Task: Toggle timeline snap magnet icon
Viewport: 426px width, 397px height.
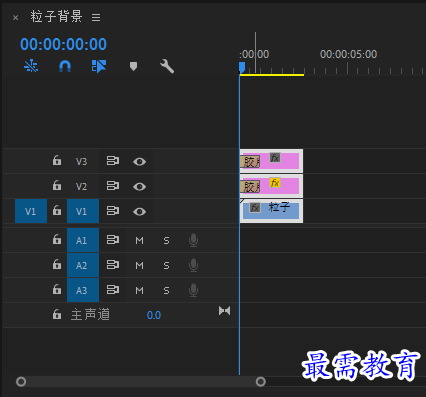Action: click(x=65, y=66)
